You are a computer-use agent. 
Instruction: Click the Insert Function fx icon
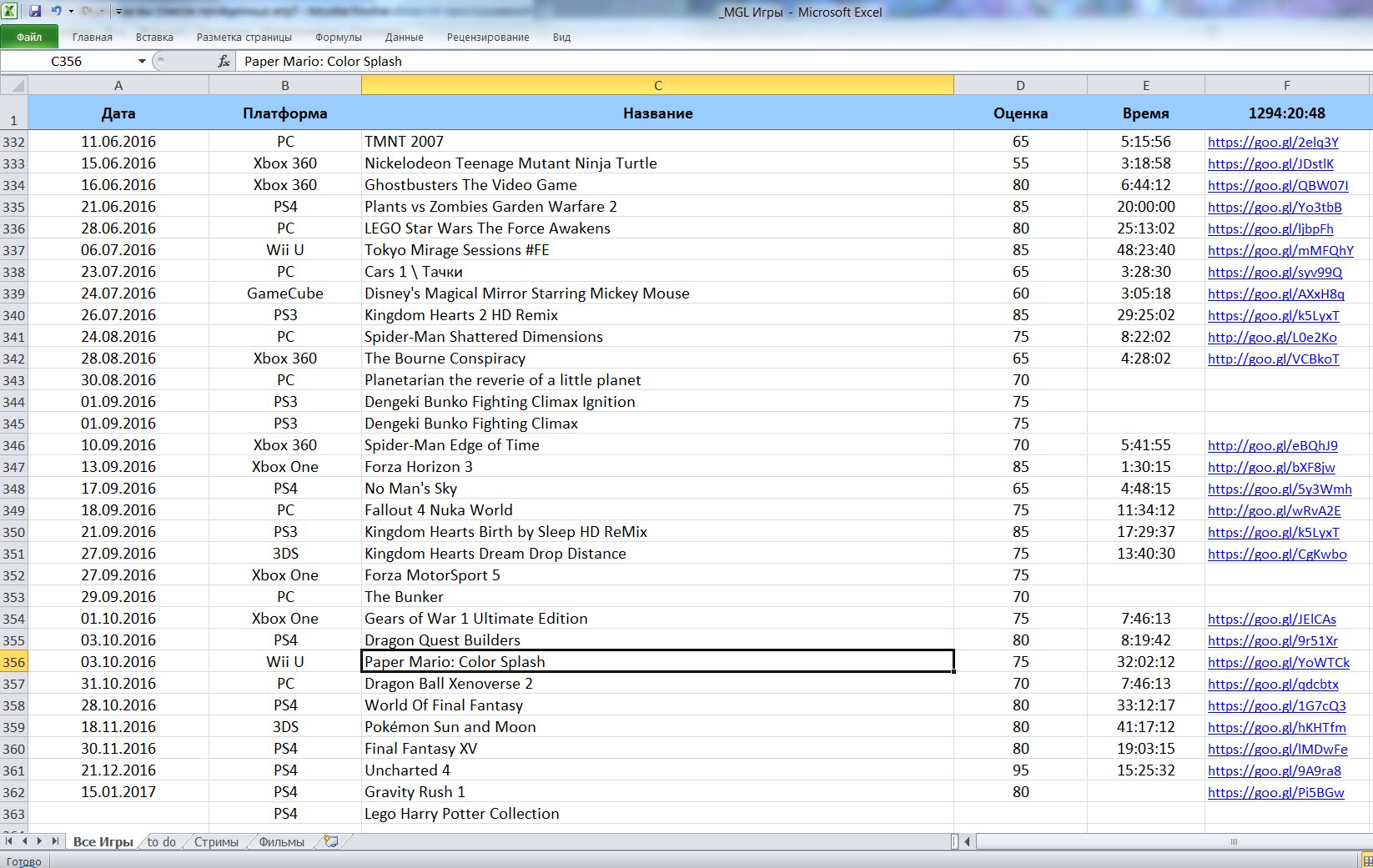tap(224, 61)
